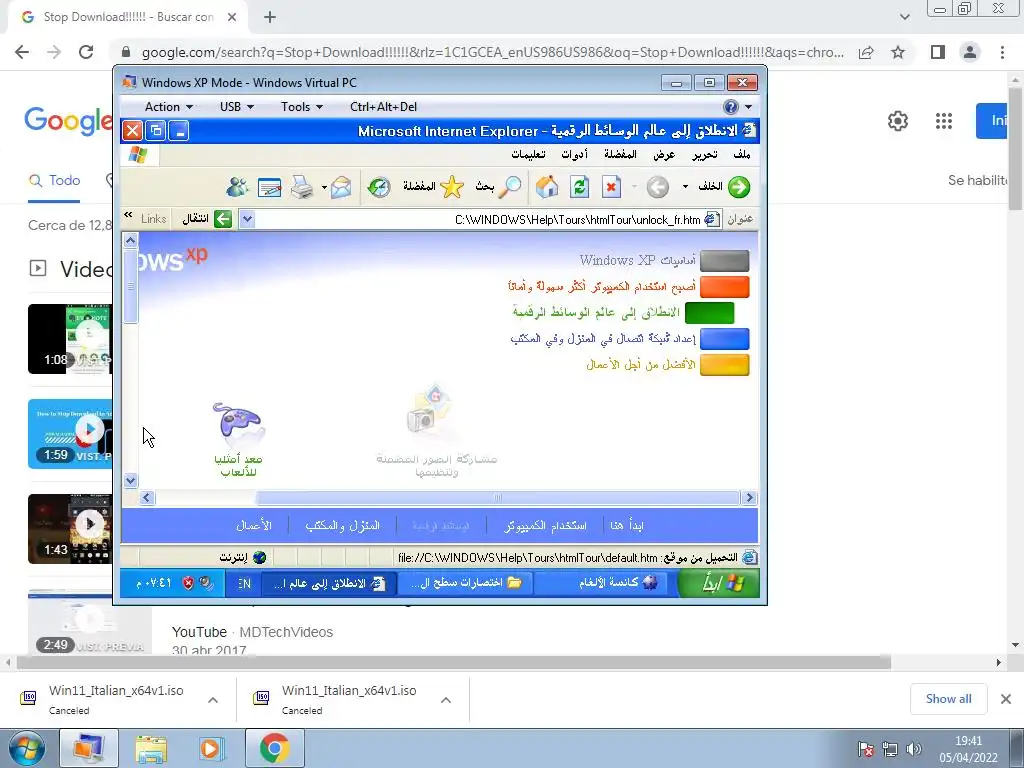Click Chrome's reload page icon

point(86,52)
